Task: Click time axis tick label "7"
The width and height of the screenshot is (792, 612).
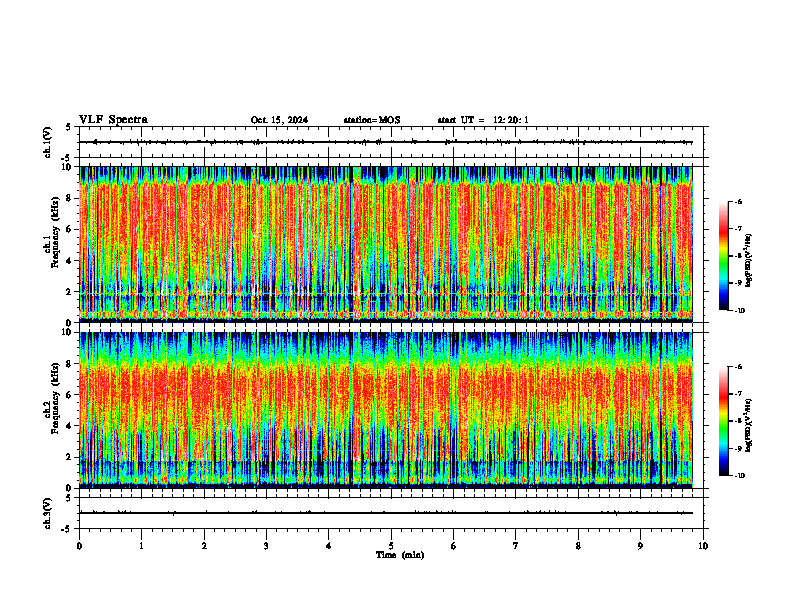Action: click(516, 546)
